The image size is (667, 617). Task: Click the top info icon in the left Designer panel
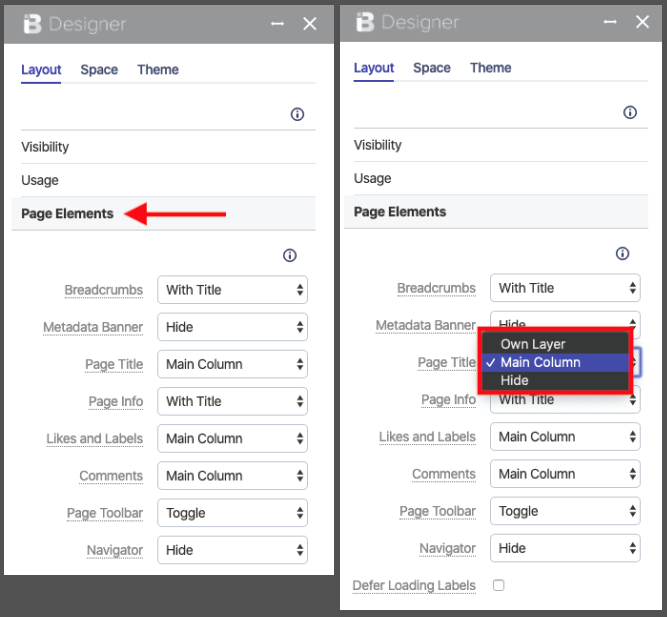point(297,114)
